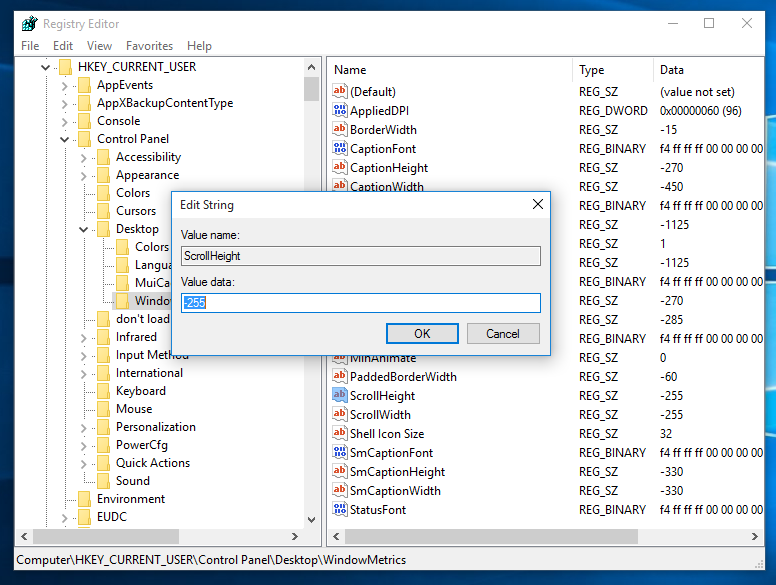
Task: Click the Value name field showing ScrollHeight
Action: tap(361, 256)
